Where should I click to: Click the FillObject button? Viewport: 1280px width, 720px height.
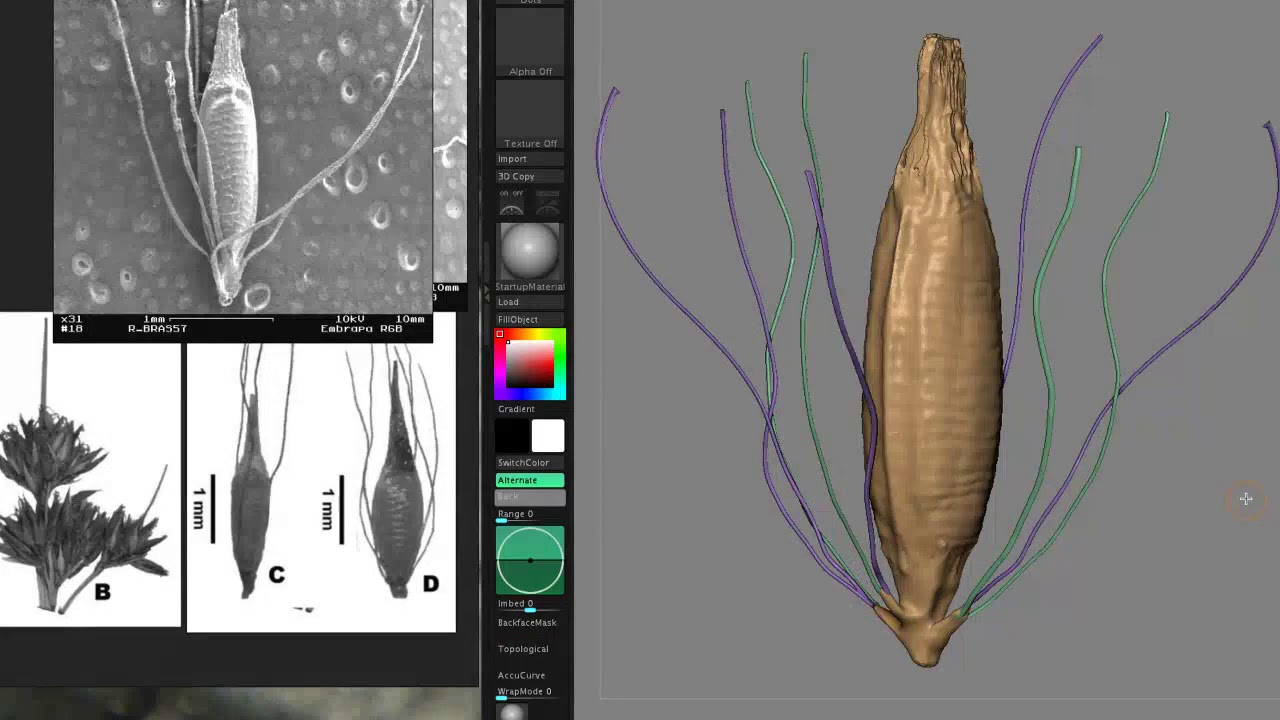coord(530,319)
